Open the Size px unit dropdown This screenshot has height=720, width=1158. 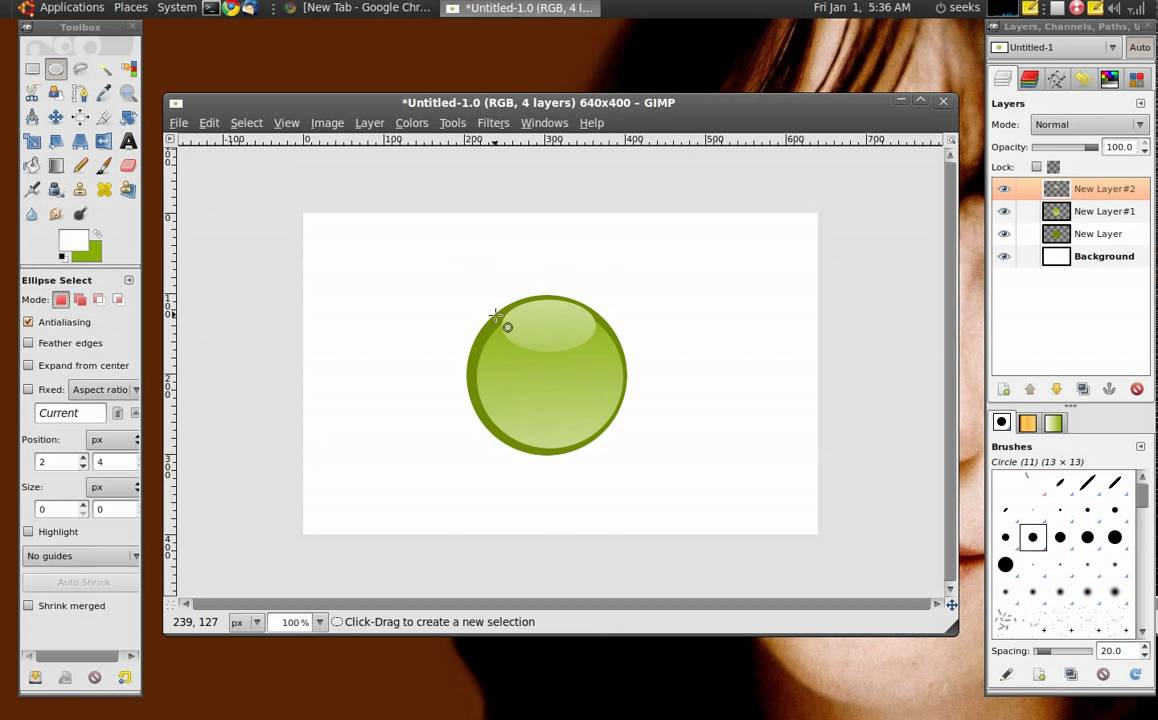coord(113,487)
